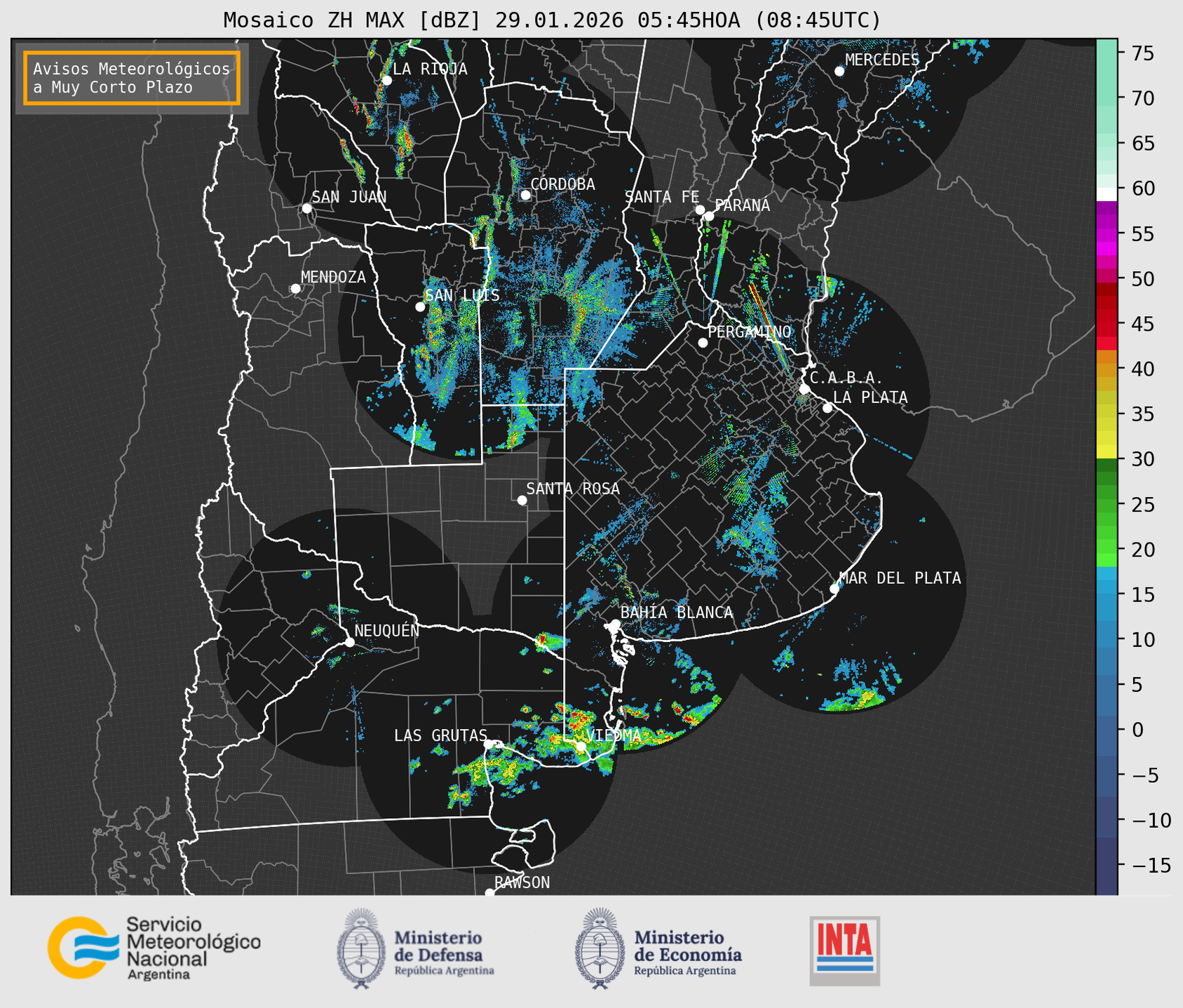Click the Ministerio de Defensa emblem

pyautogui.click(x=361, y=948)
